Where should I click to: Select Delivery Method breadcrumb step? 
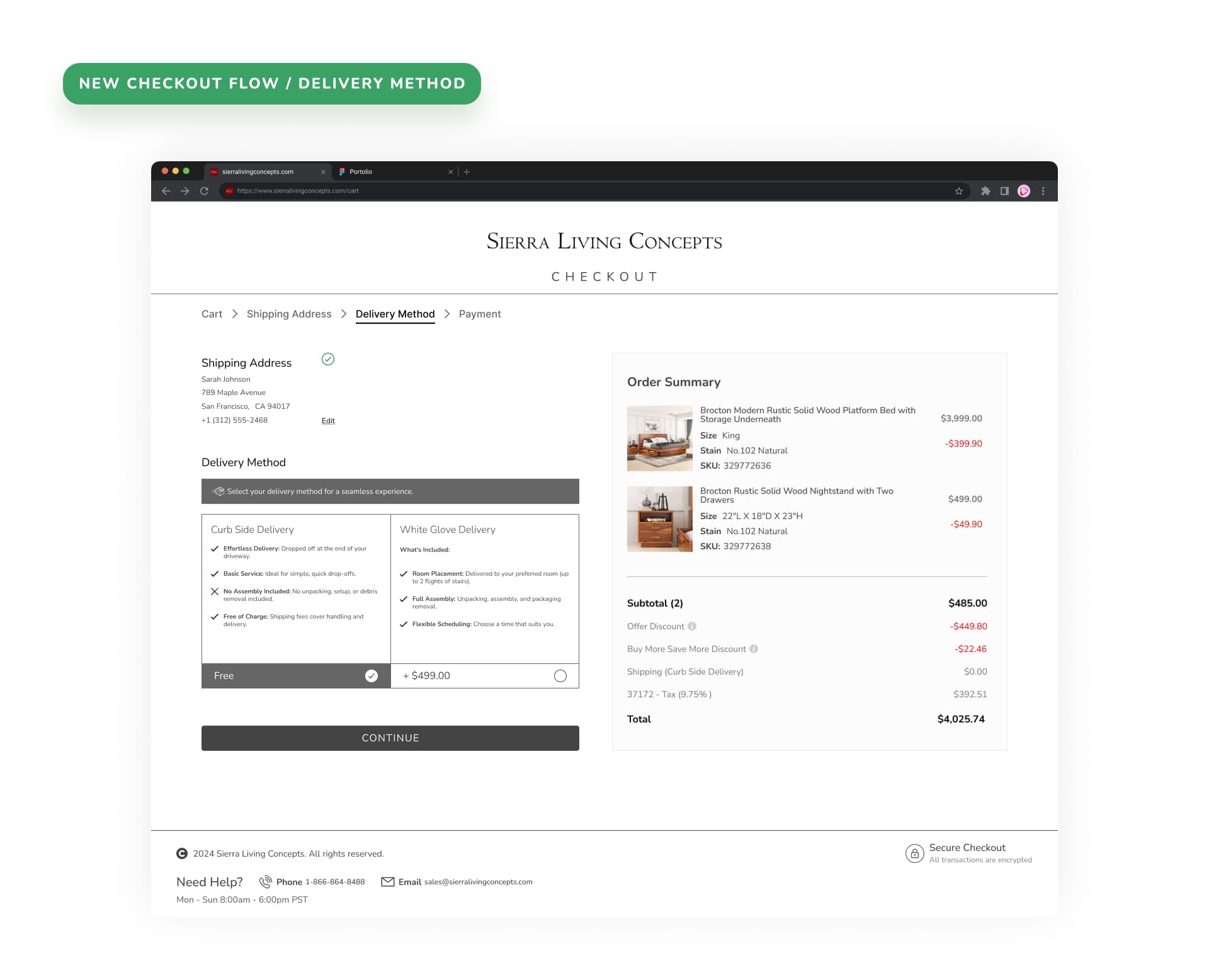click(395, 314)
